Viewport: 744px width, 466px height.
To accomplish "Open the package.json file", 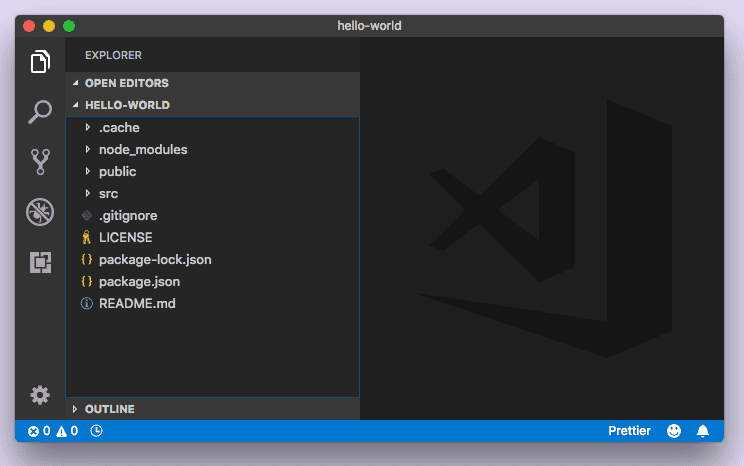I will click(x=140, y=282).
